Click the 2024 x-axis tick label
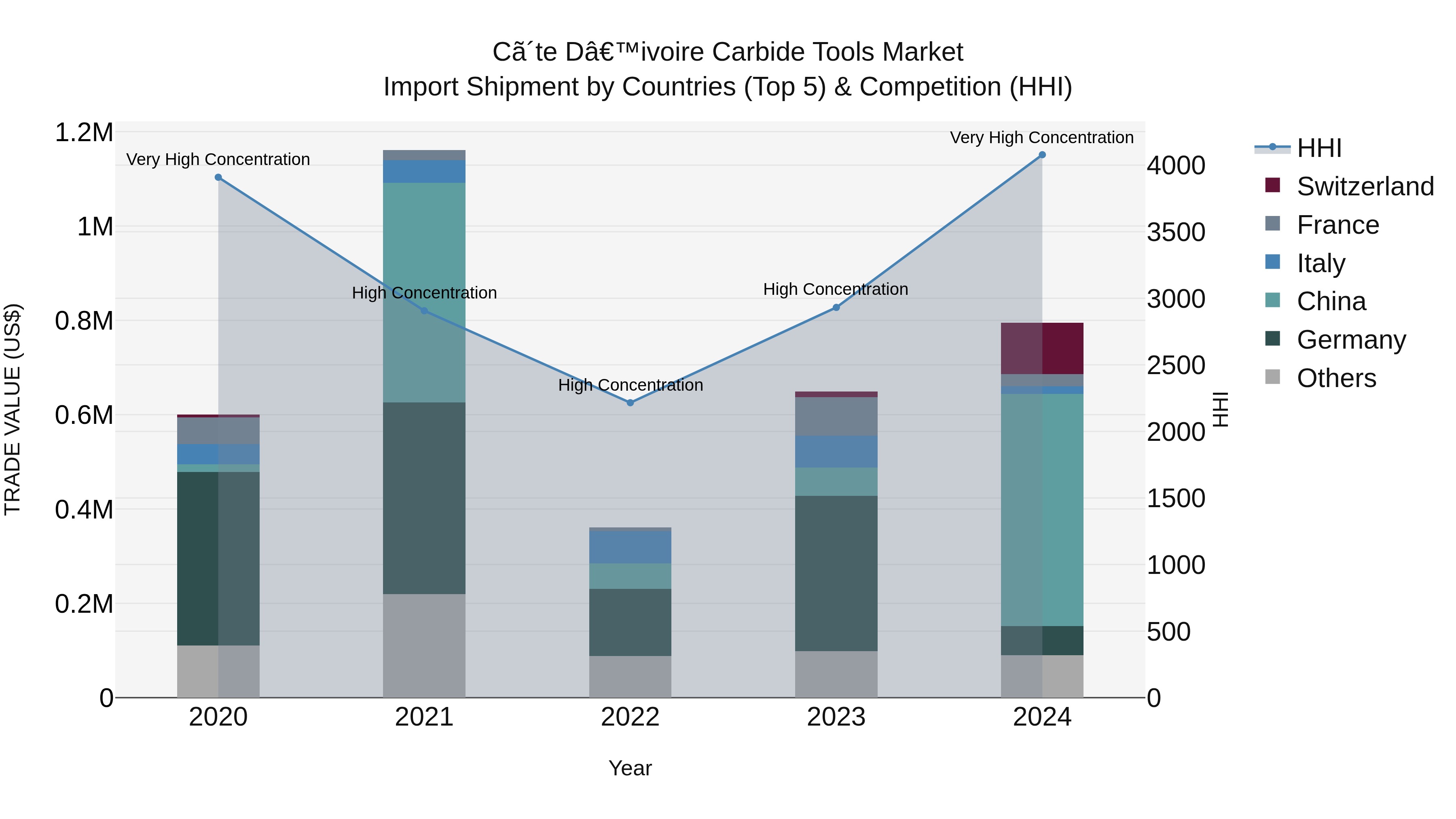 [1042, 717]
